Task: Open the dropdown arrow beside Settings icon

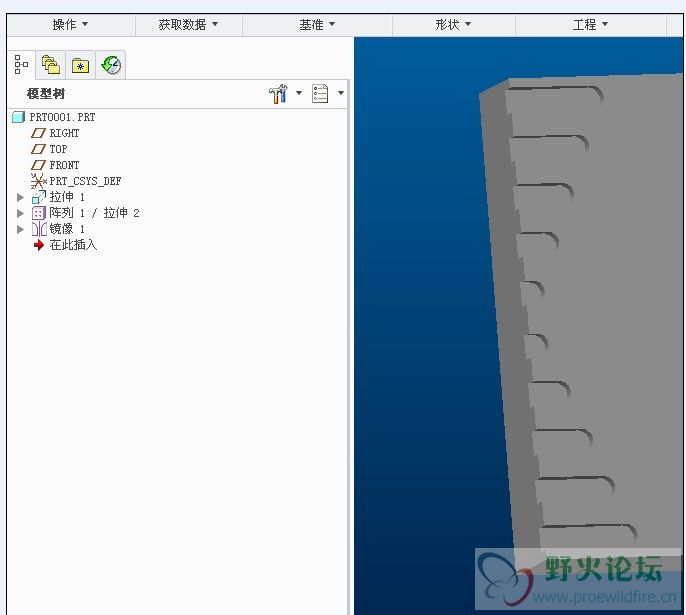Action: click(299, 93)
